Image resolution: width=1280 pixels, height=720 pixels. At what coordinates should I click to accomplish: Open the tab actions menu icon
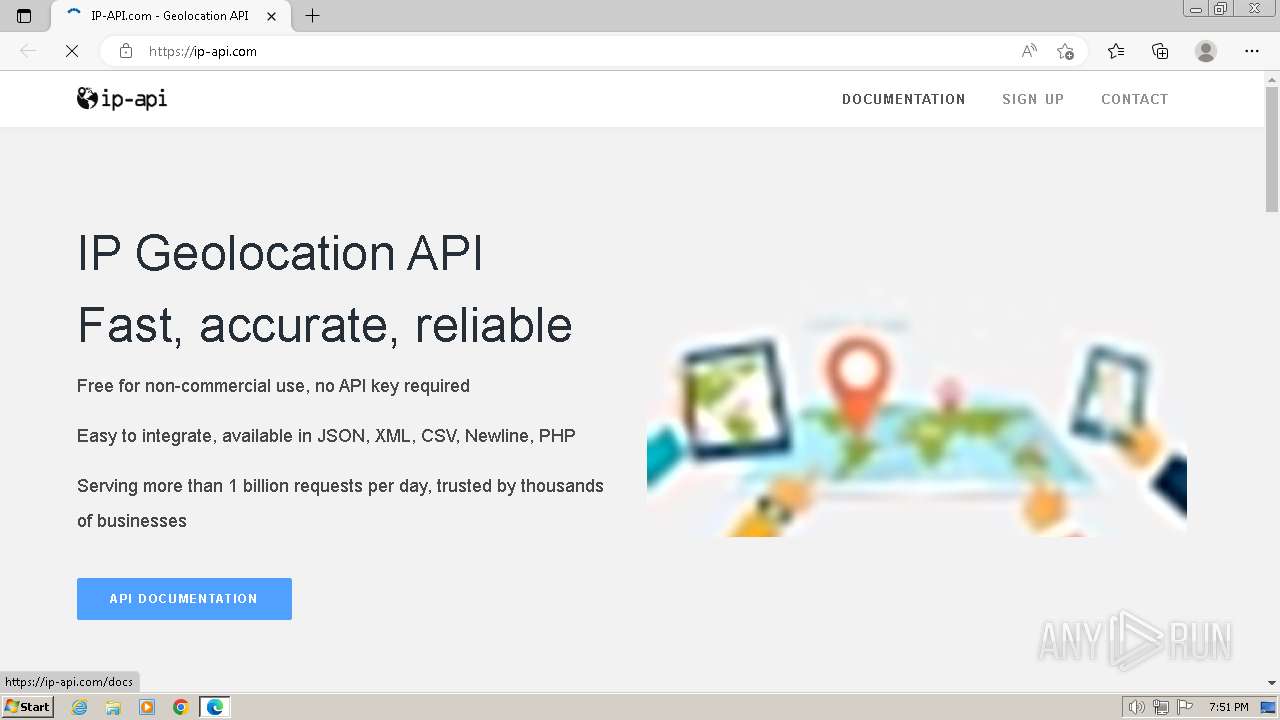[x=24, y=16]
